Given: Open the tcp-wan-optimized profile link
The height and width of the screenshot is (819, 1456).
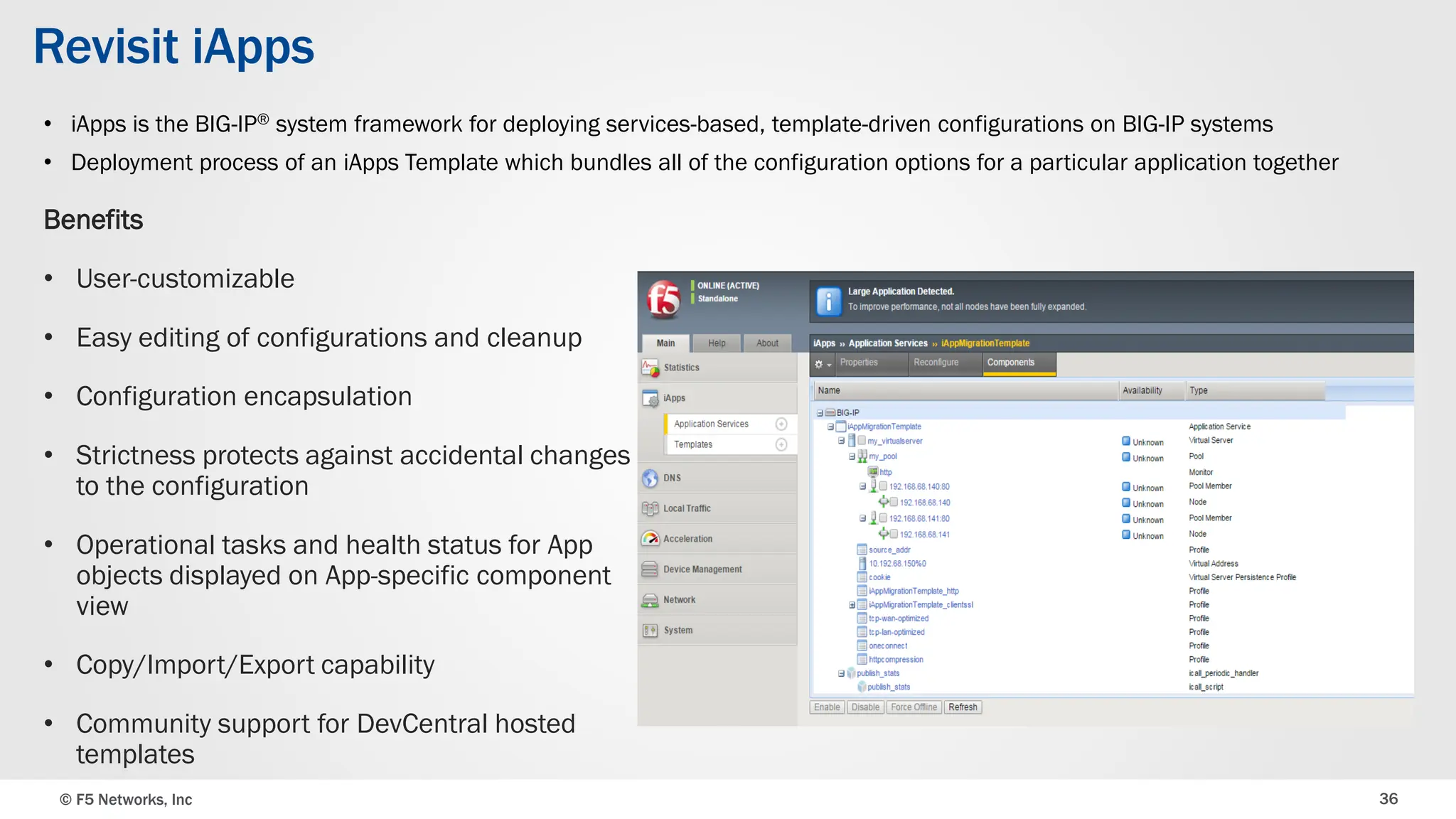Looking at the screenshot, I should [899, 619].
